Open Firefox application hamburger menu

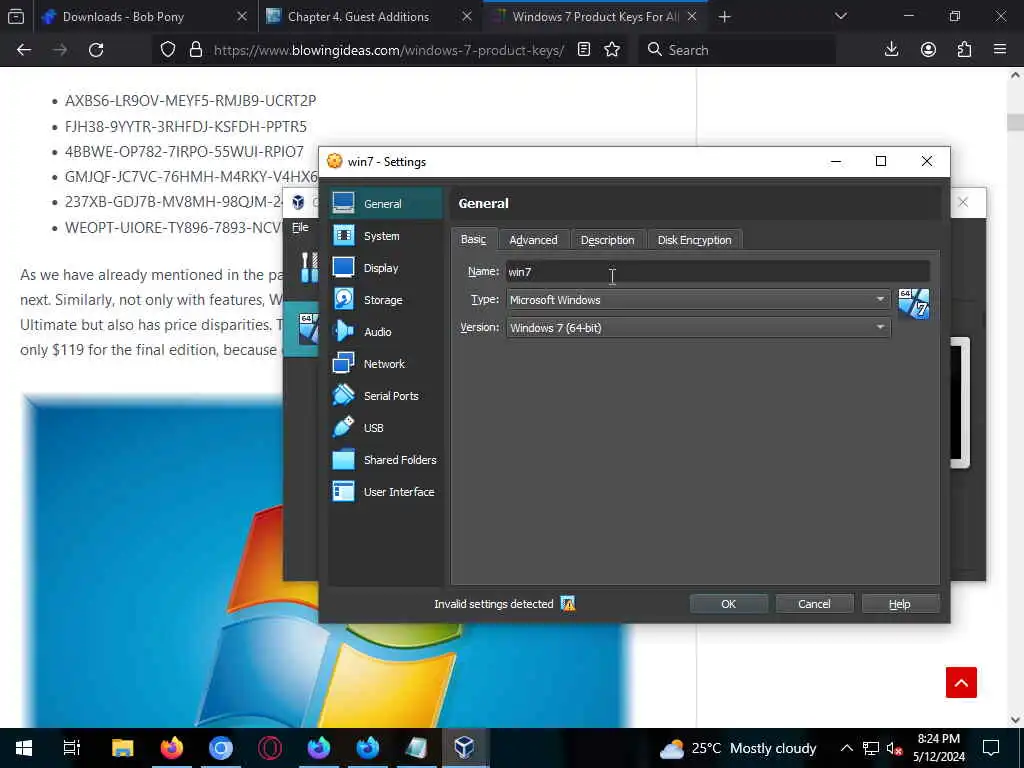pyautogui.click(x=1000, y=50)
